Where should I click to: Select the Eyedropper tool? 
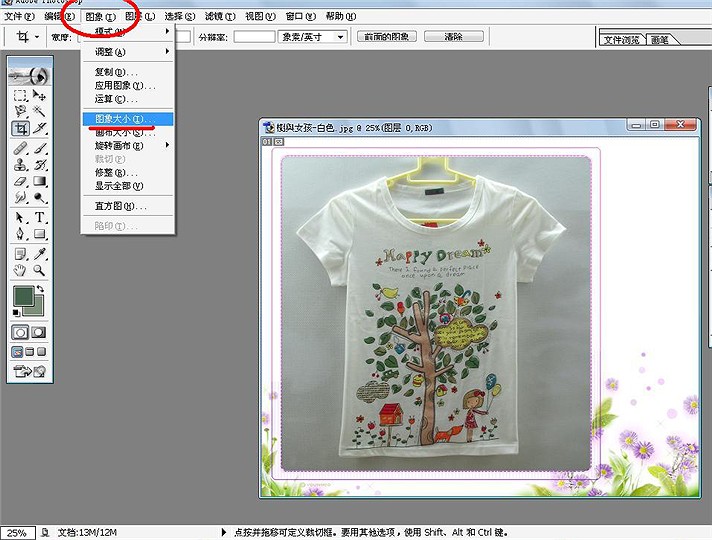click(x=40, y=253)
